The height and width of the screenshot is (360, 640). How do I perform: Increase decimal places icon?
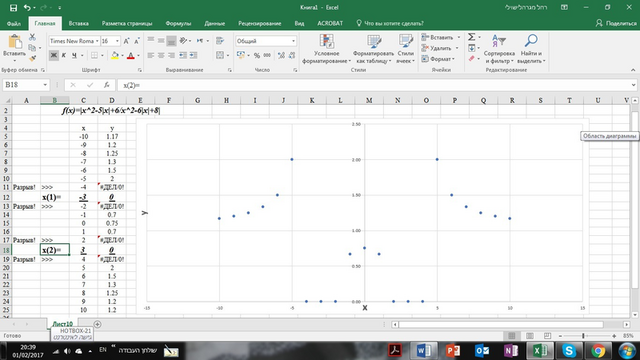click(281, 55)
